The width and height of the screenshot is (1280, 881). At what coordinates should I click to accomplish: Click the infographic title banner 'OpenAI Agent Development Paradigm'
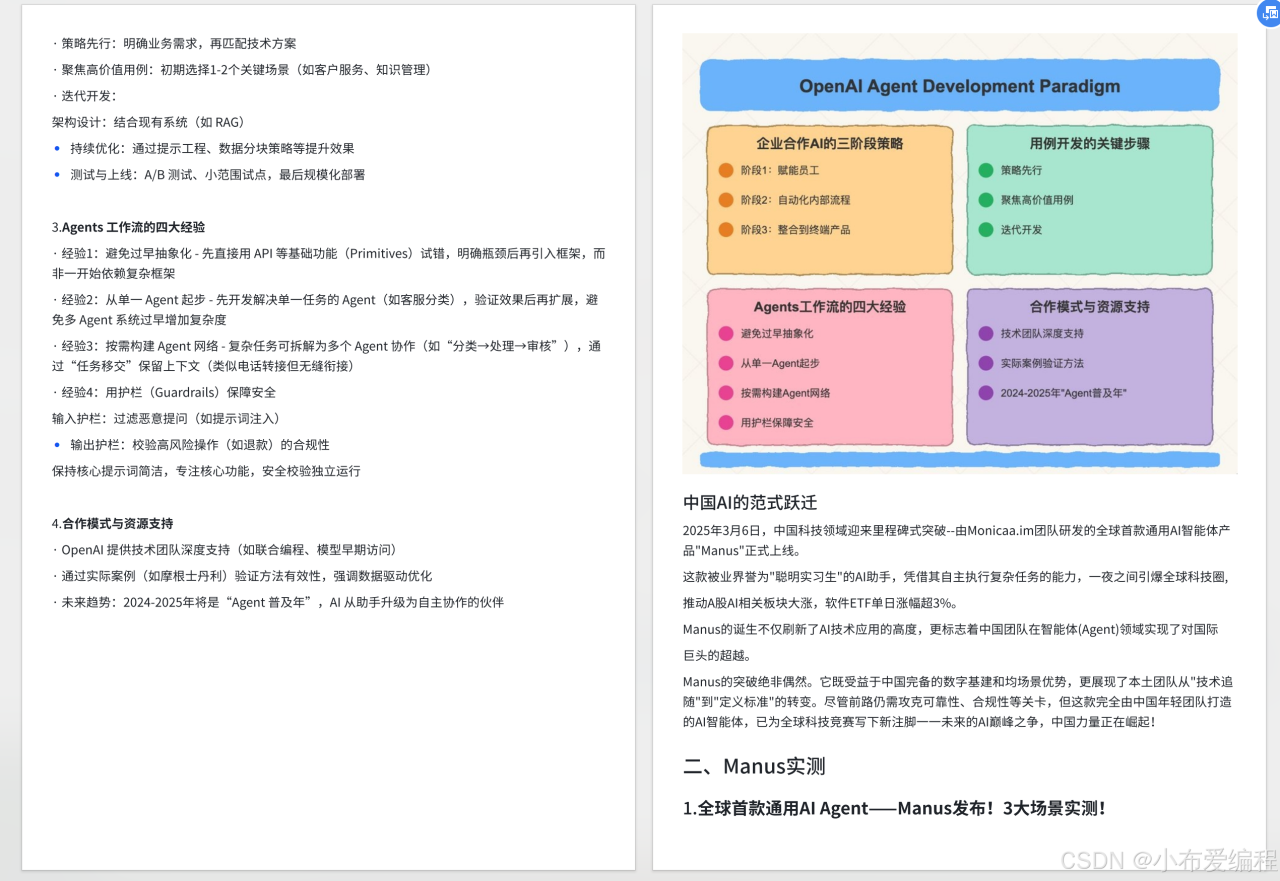pos(960,86)
